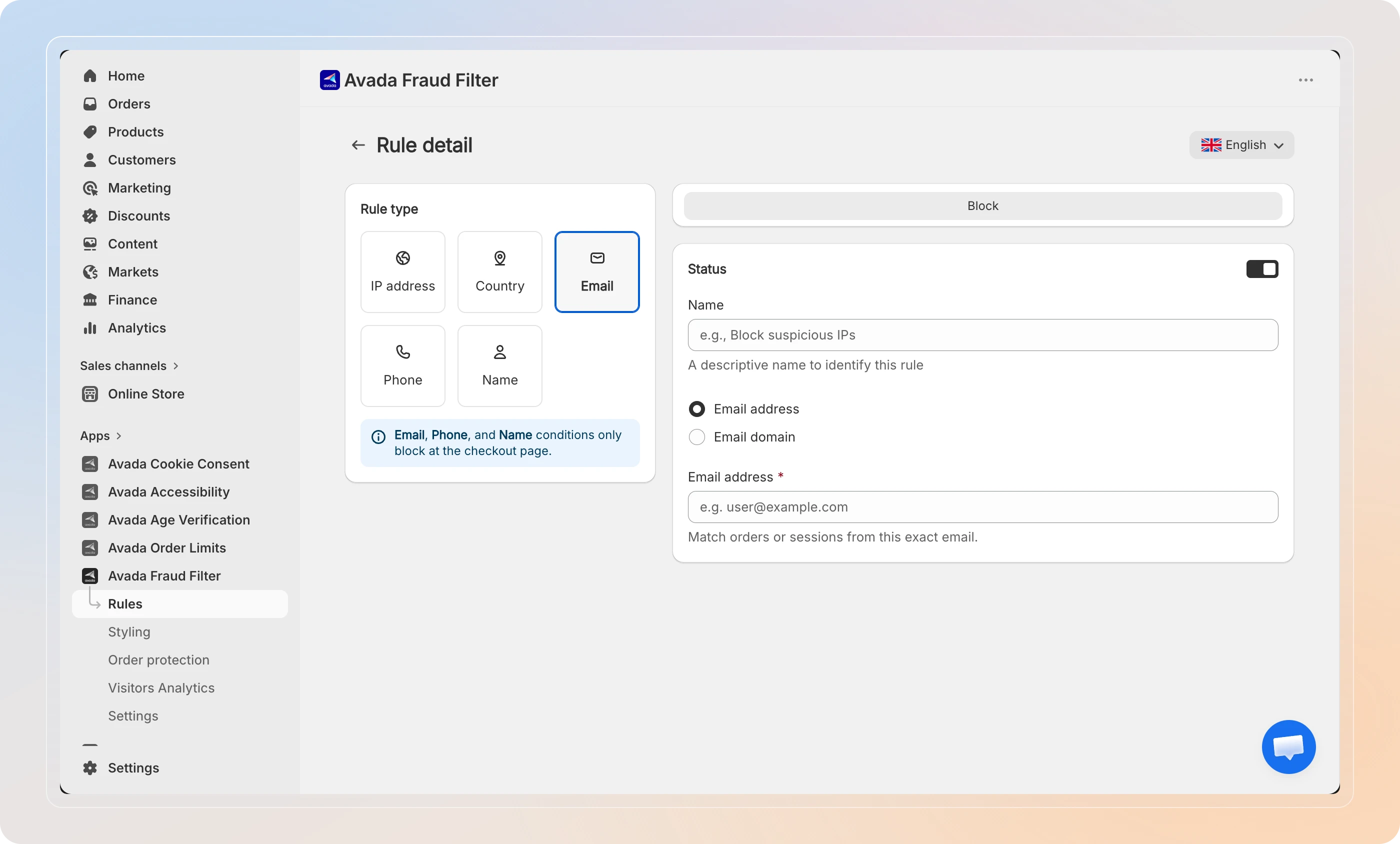1400x844 pixels.
Task: Expand the Apps section chevron
Action: (x=119, y=436)
